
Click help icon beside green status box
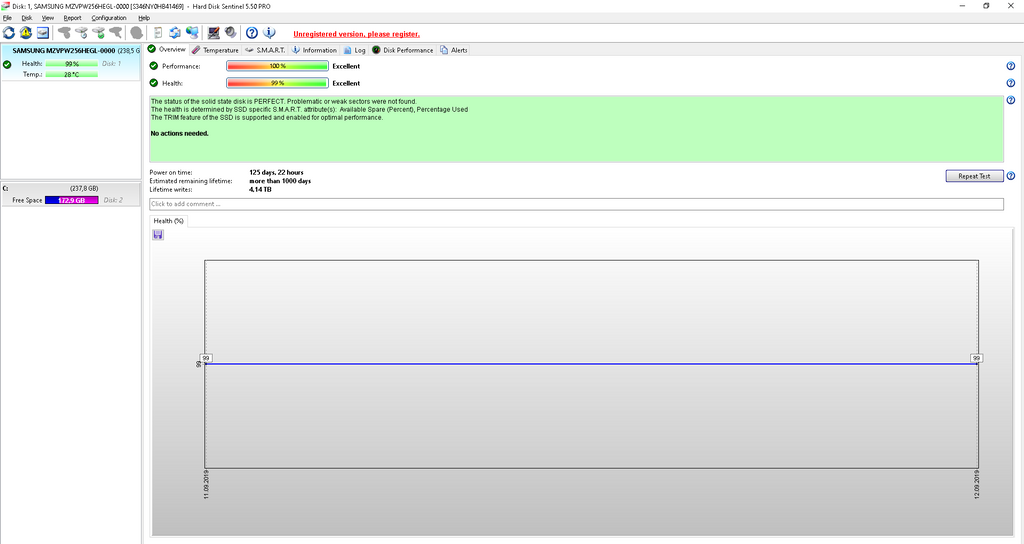point(1010,100)
